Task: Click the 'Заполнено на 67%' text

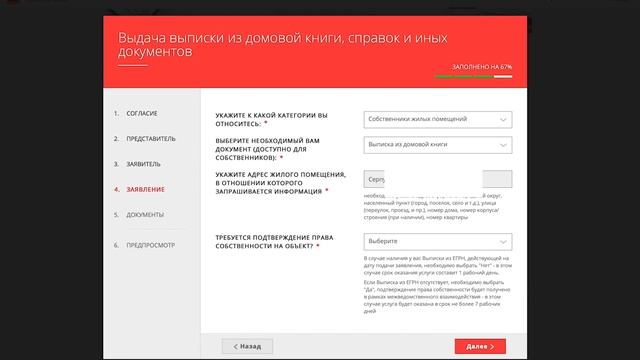Action: click(482, 67)
